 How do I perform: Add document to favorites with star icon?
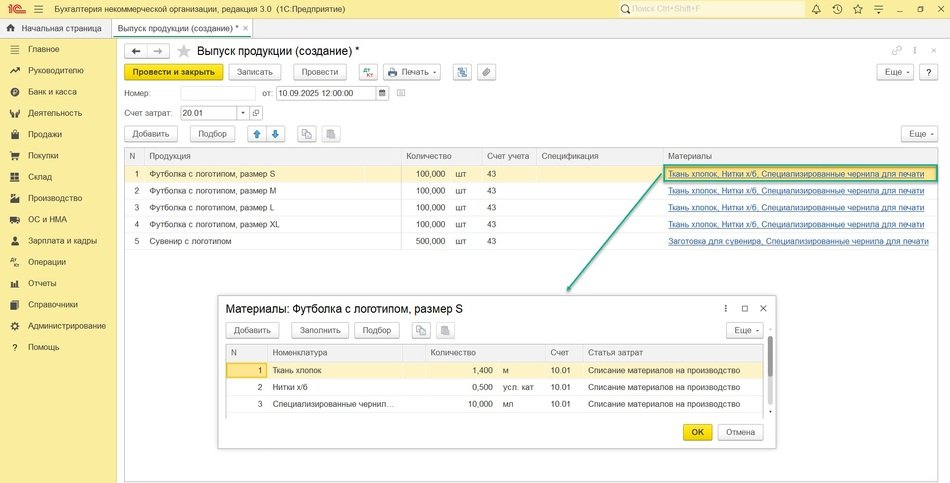click(x=183, y=50)
